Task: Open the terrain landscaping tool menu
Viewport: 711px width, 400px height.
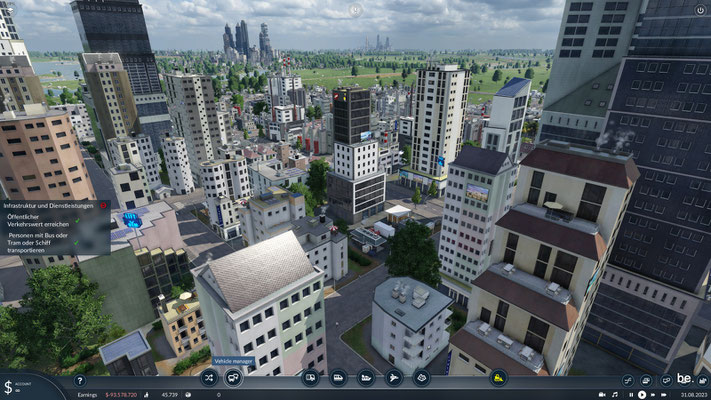Action: pos(421,378)
